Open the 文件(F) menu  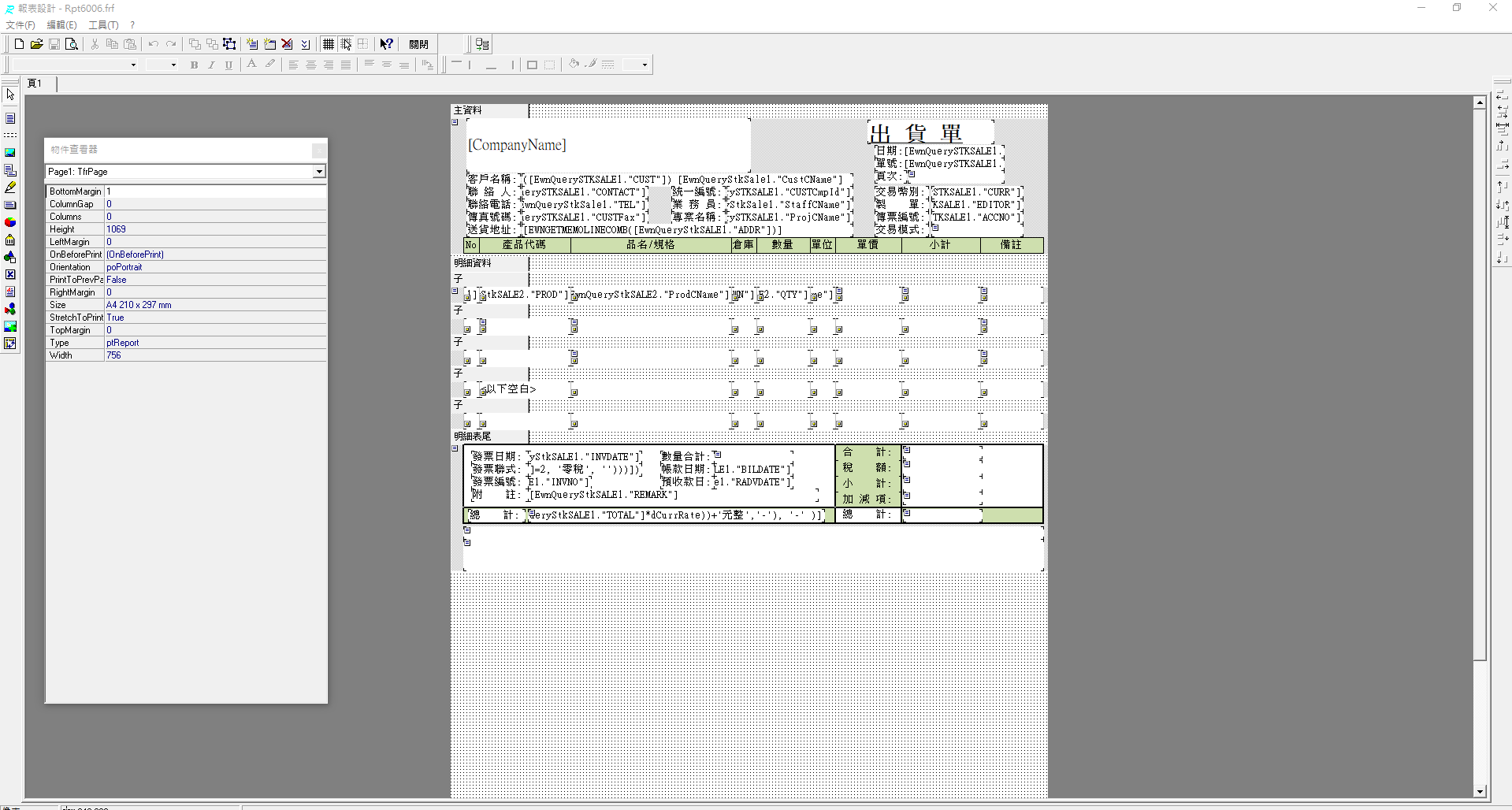tap(20, 25)
